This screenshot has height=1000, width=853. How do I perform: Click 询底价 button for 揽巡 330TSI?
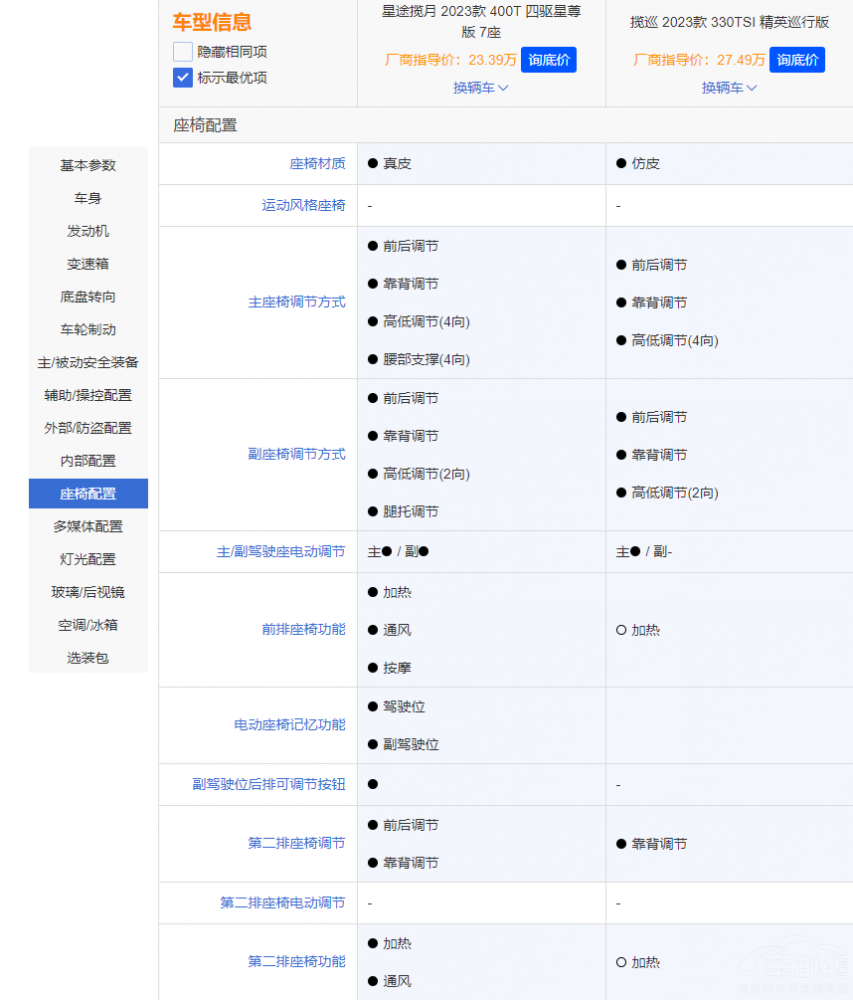[x=797, y=60]
